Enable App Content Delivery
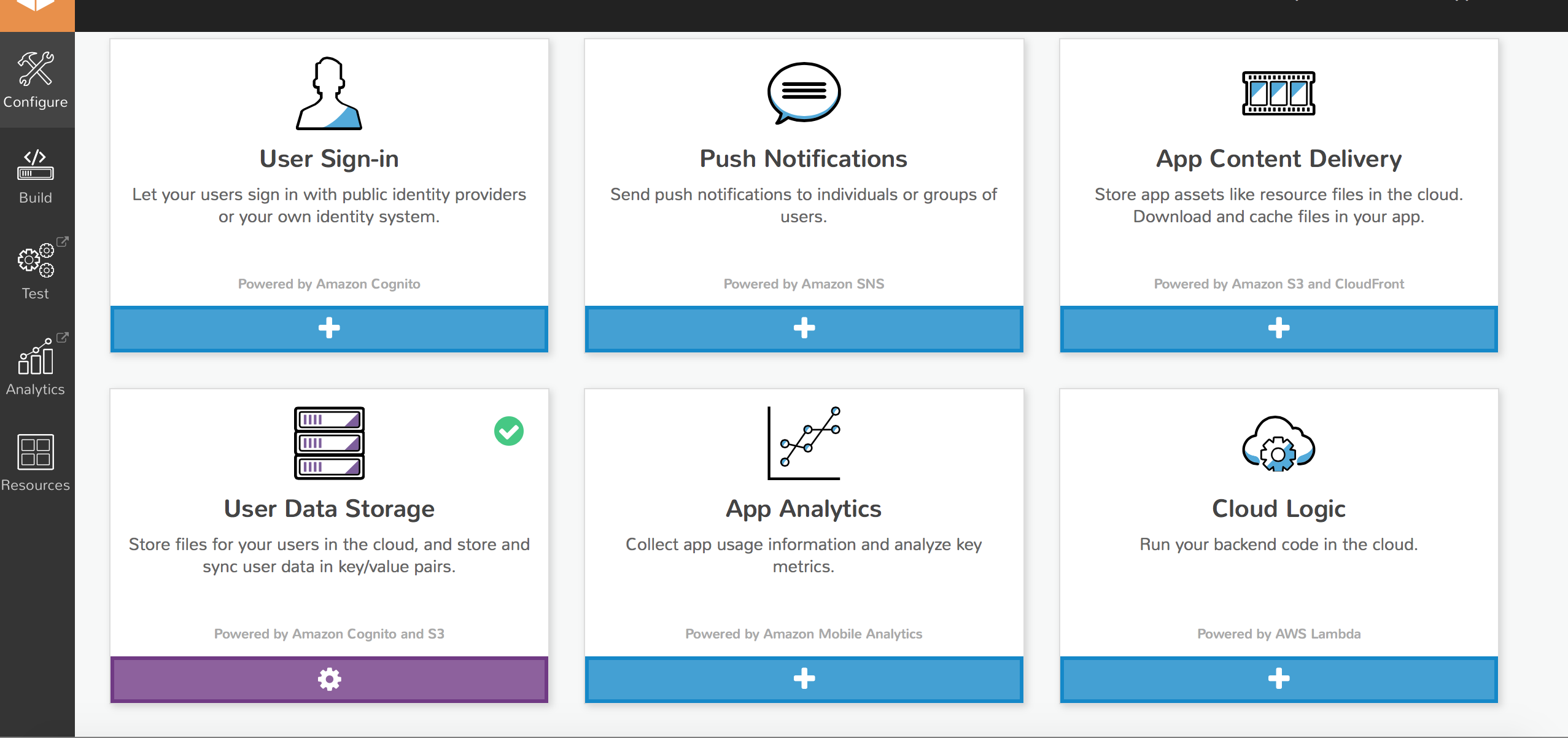This screenshot has width=1568, height=738. [1278, 328]
